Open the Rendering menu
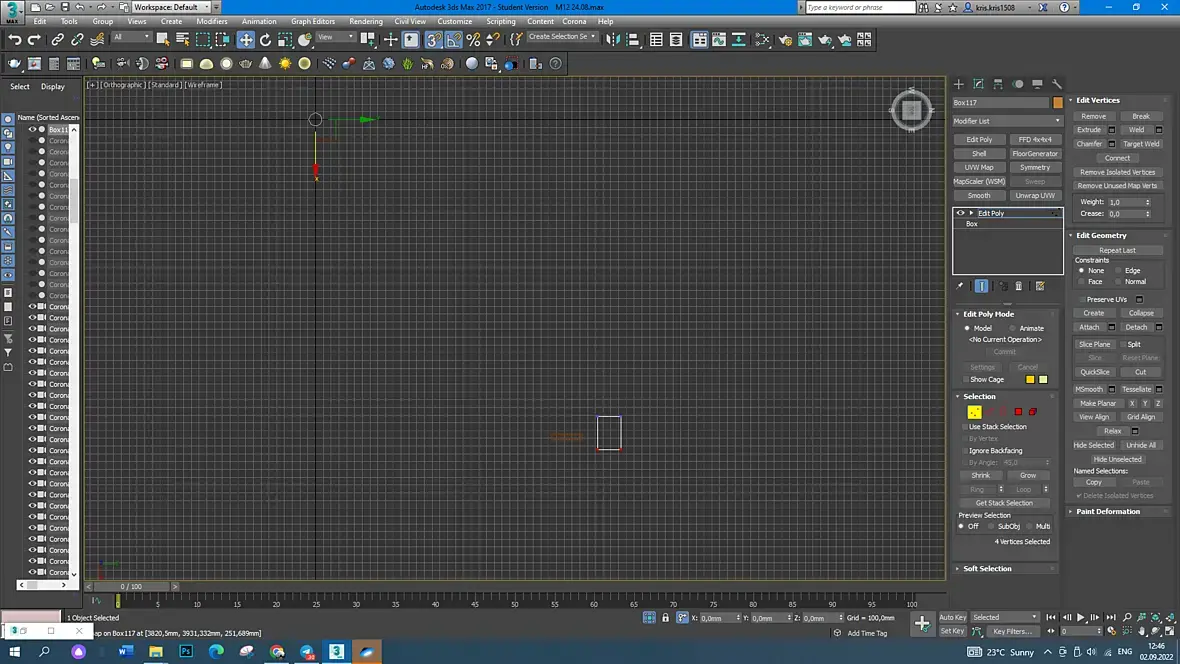The image size is (1180, 664). (x=365, y=21)
